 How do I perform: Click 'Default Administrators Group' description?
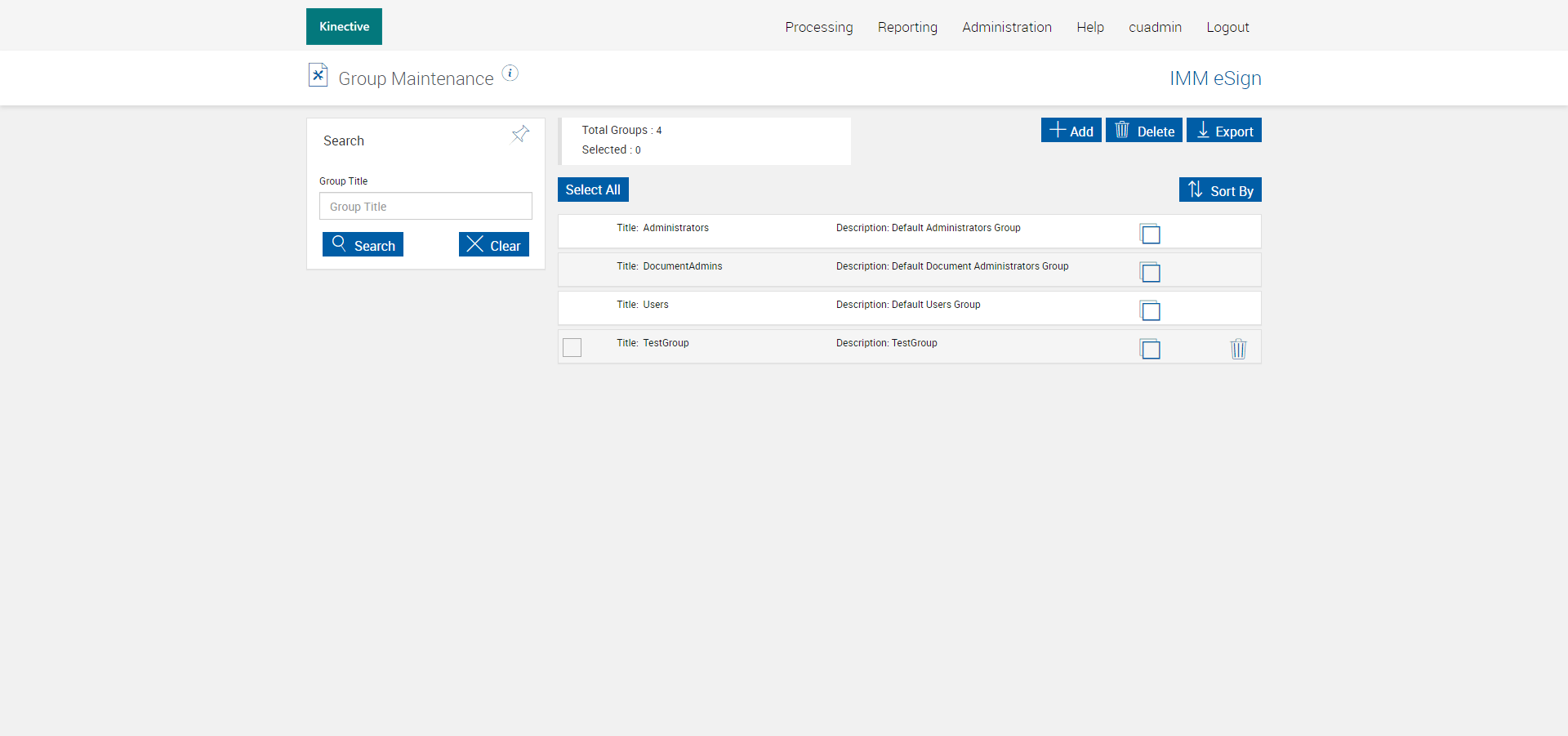[x=956, y=228]
